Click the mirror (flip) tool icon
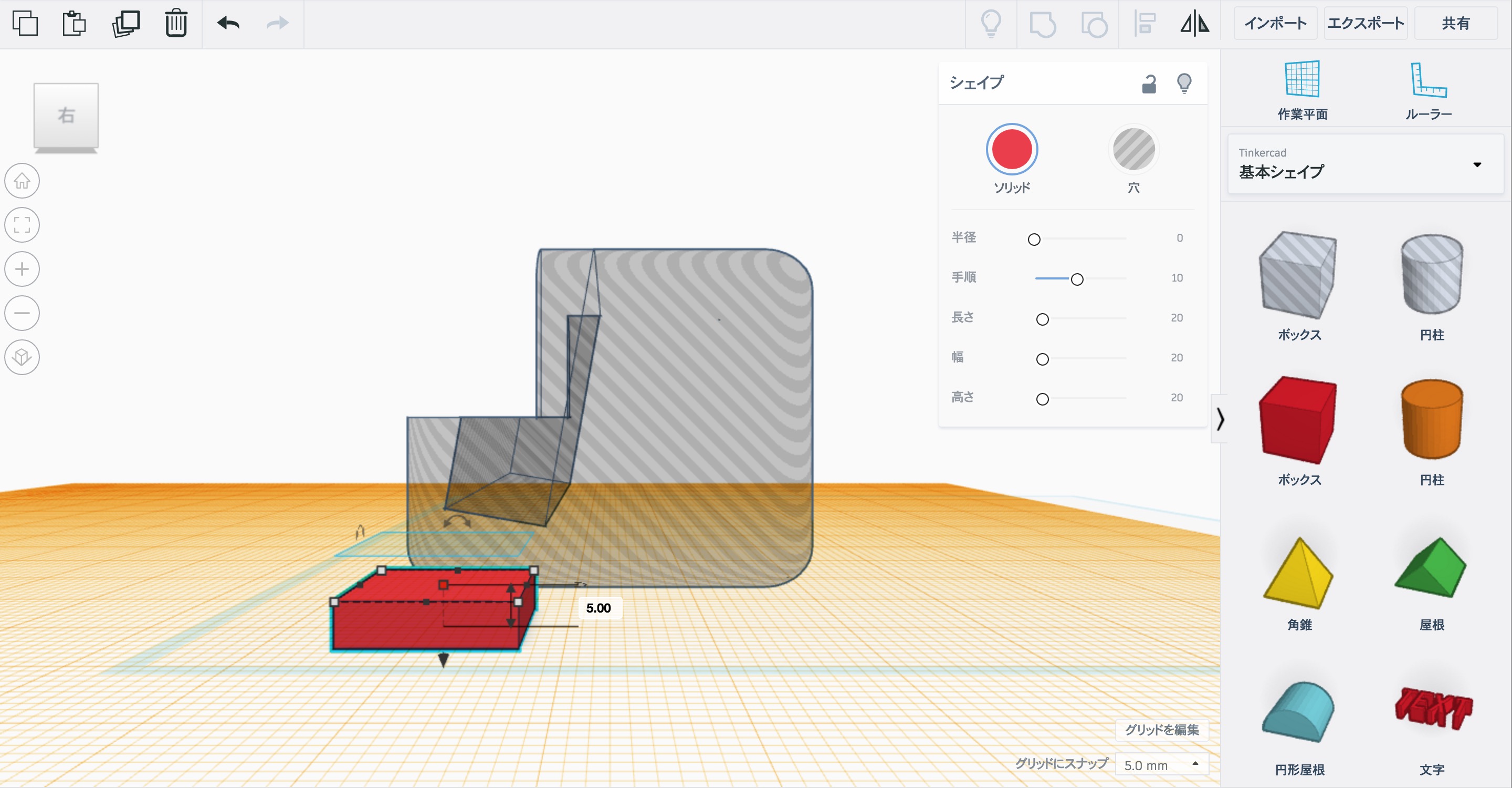Image resolution: width=1512 pixels, height=788 pixels. (x=1194, y=24)
